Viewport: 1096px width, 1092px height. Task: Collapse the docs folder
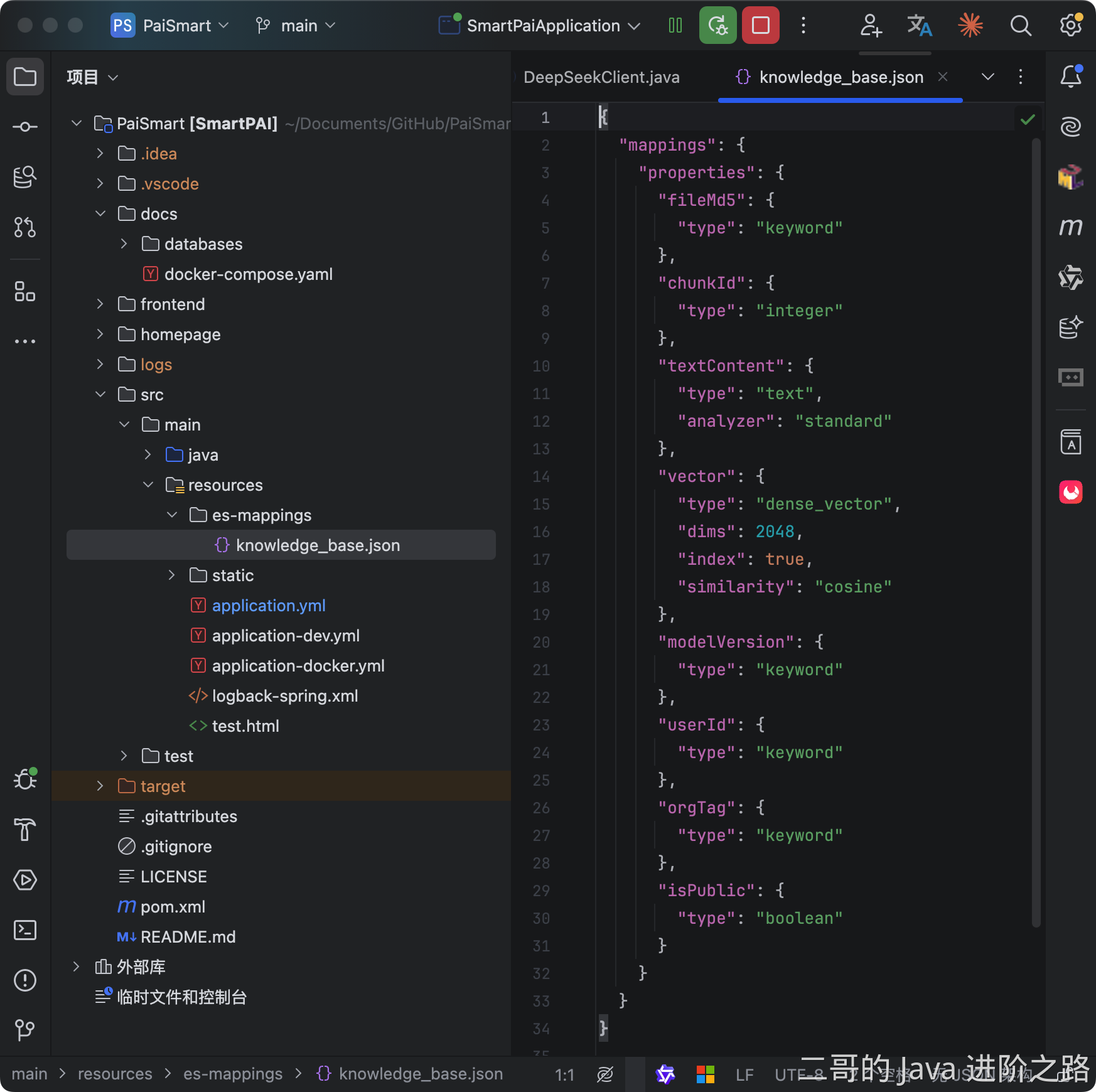coord(100,214)
